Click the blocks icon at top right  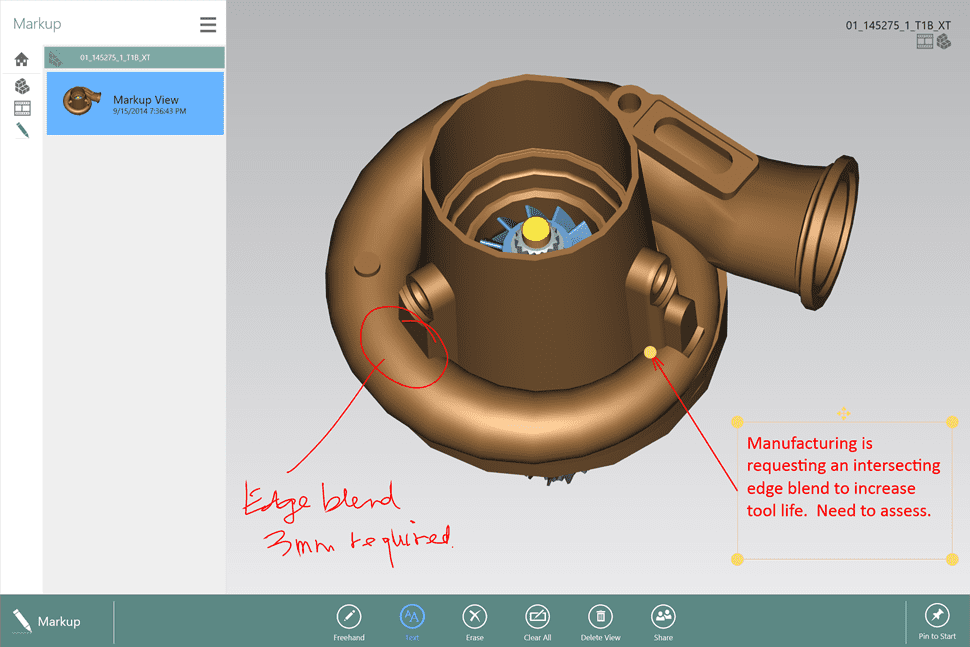[943, 41]
